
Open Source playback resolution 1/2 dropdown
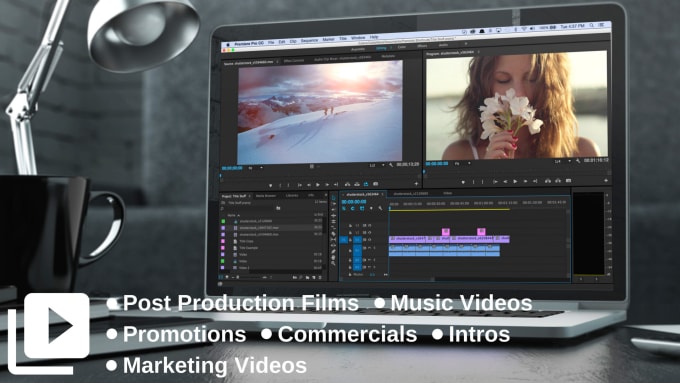click(x=376, y=165)
